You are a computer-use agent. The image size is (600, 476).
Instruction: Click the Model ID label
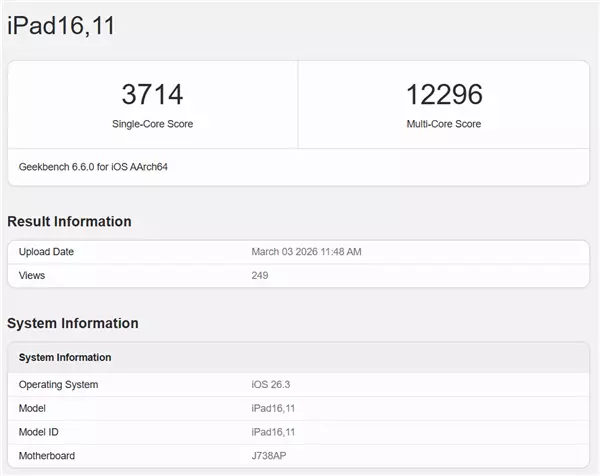[x=39, y=432]
